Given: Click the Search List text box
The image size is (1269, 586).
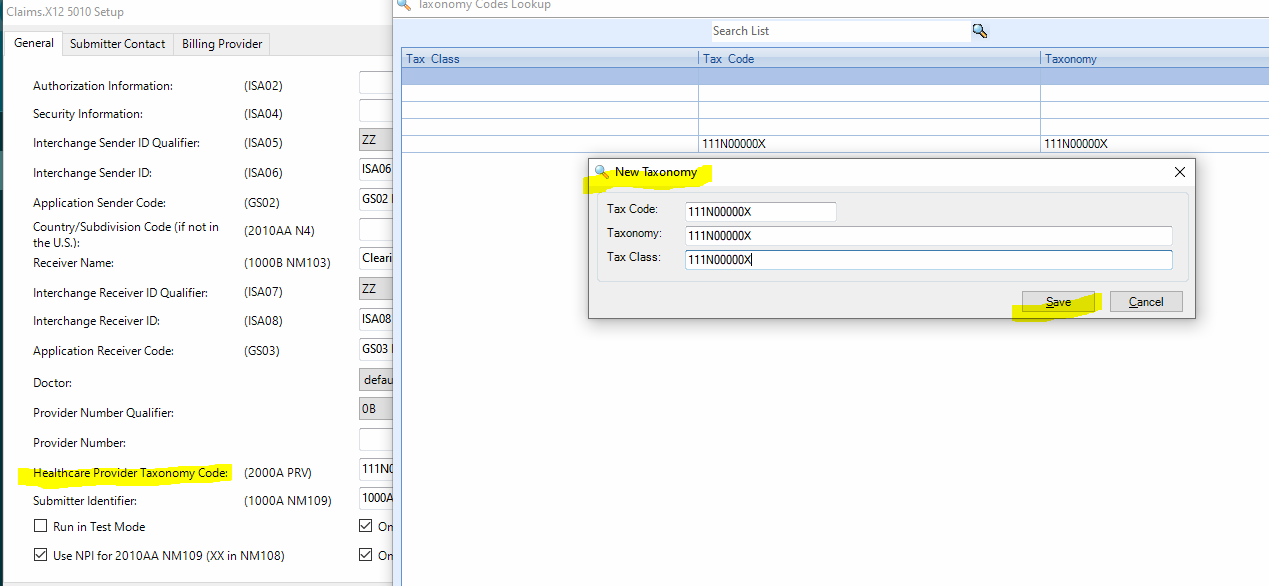Looking at the screenshot, I should point(840,30).
